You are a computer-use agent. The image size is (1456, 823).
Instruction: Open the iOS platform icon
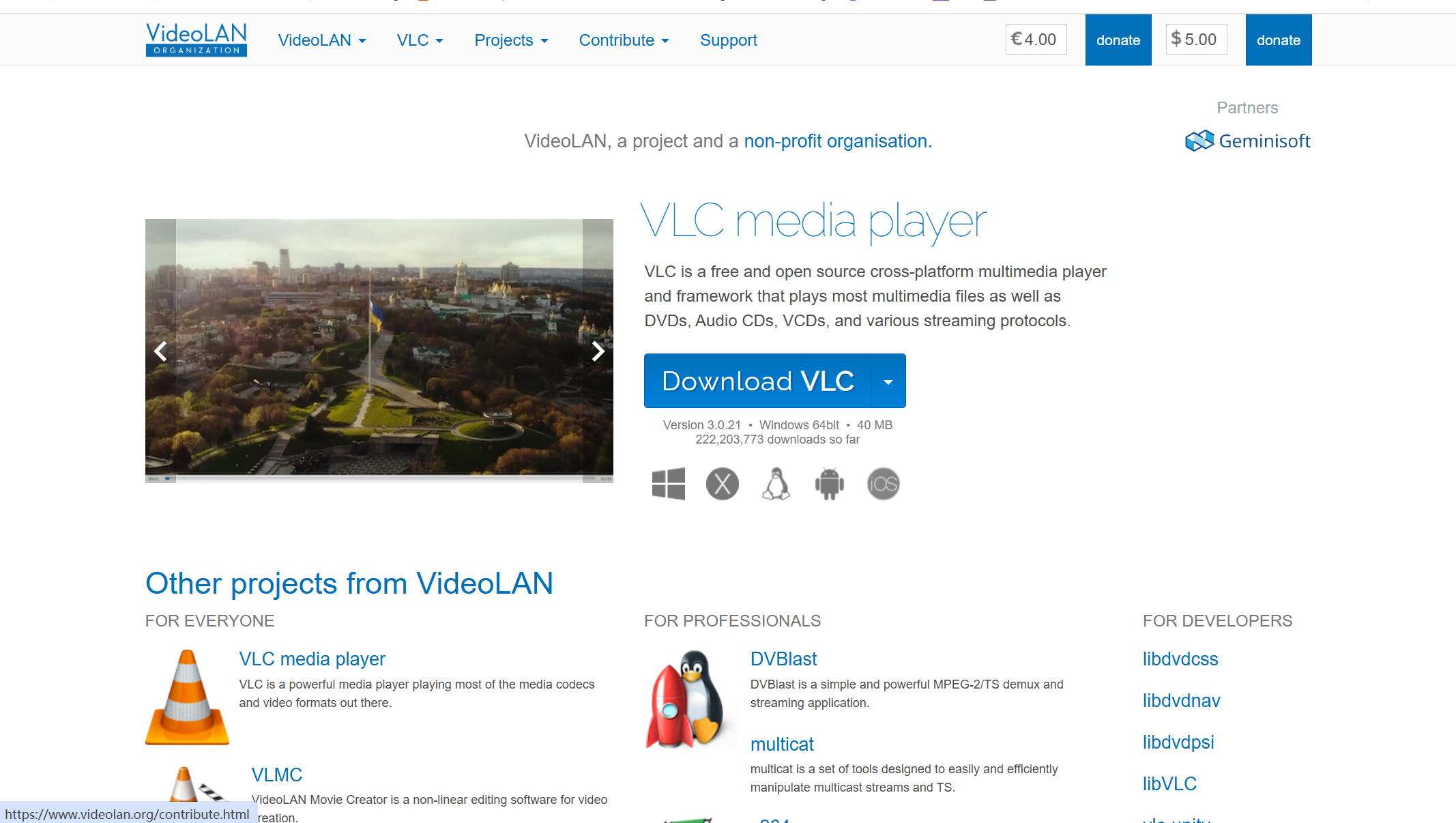point(884,484)
